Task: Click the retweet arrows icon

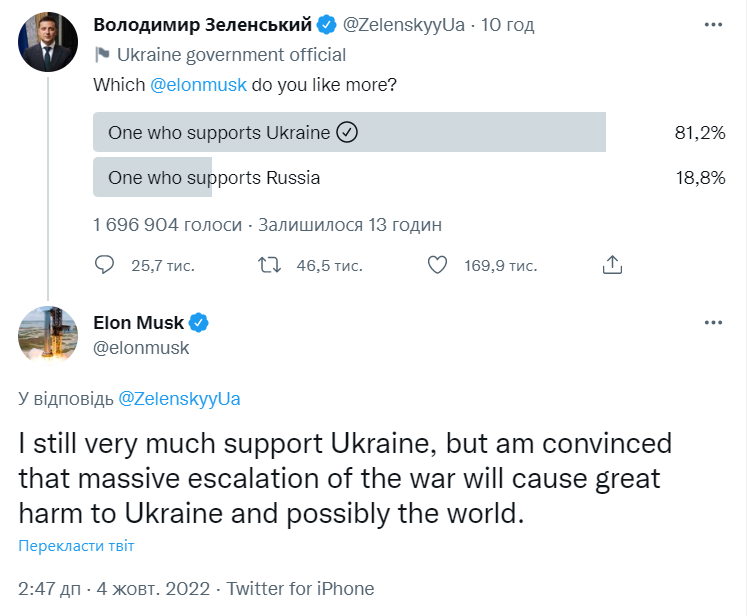Action: (269, 265)
